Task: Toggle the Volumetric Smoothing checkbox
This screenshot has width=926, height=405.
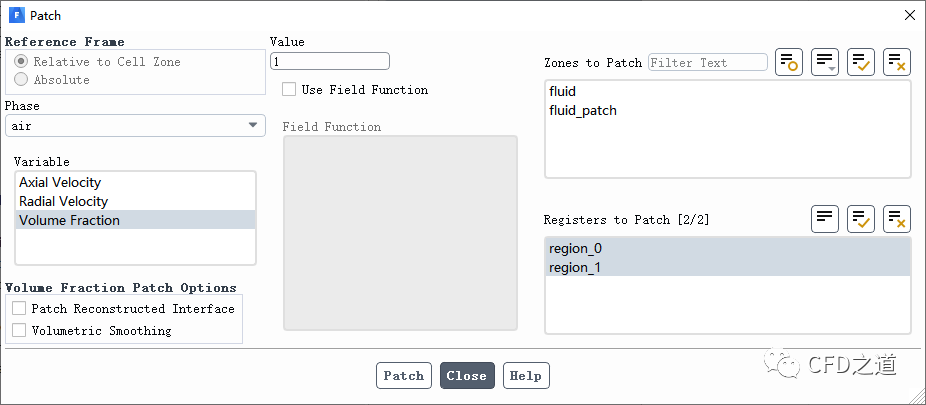Action: click(x=19, y=331)
